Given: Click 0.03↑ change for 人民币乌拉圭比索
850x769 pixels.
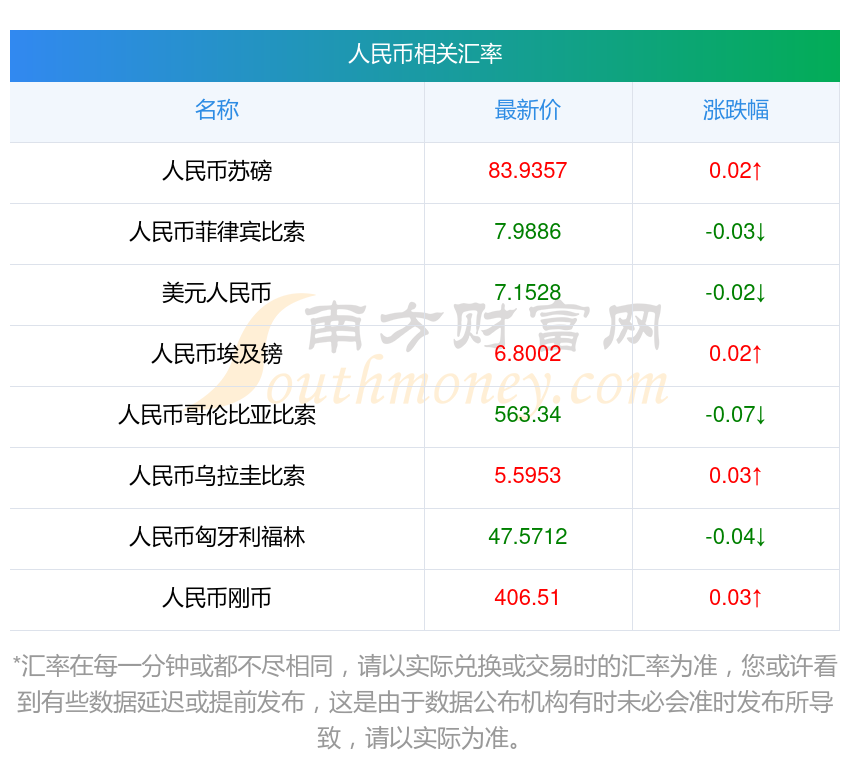Looking at the screenshot, I should 736,476.
